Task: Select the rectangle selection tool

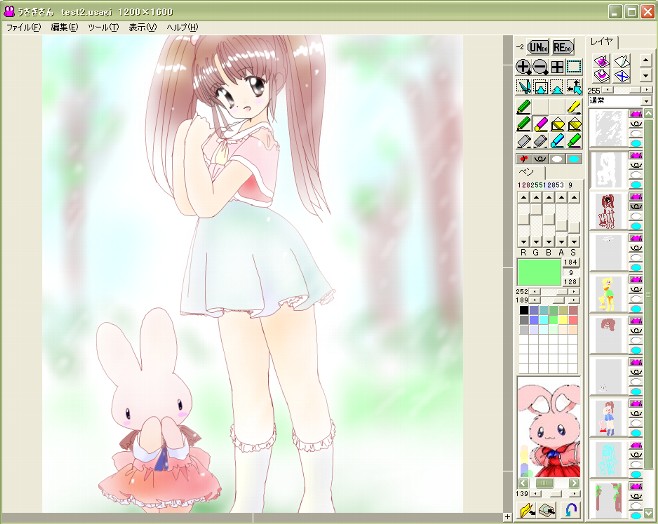Action: coord(574,67)
